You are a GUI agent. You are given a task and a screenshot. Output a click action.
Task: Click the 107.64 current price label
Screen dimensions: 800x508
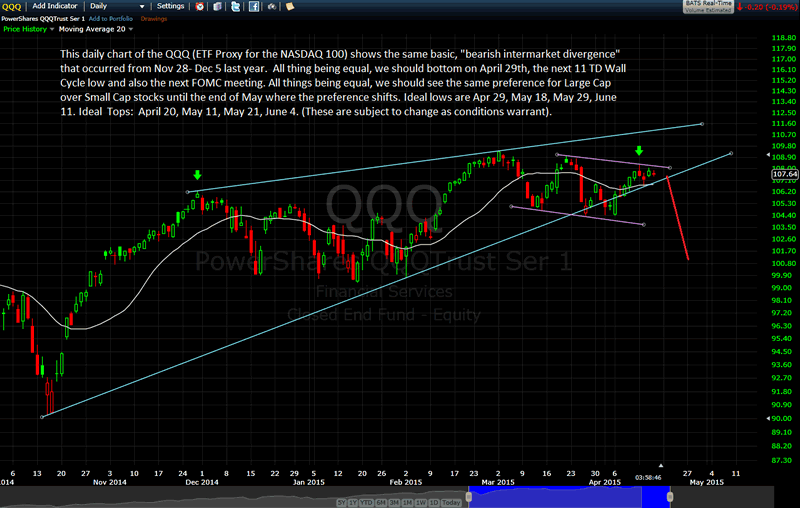coord(785,174)
